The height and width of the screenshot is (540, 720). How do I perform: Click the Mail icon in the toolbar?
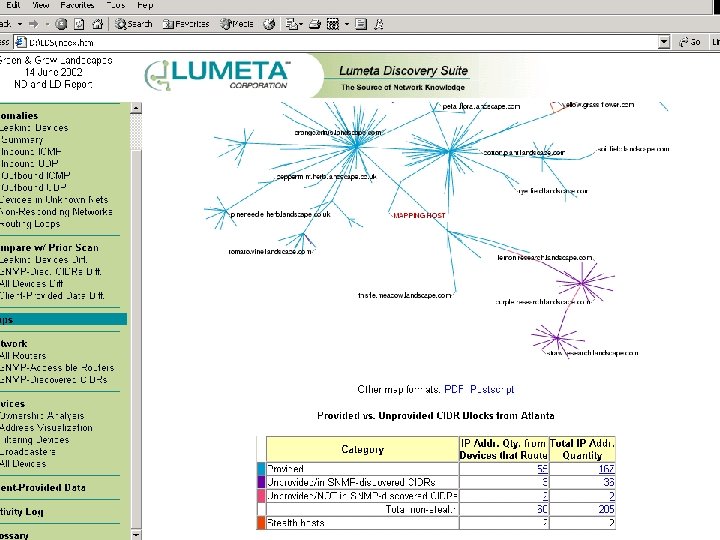pos(291,24)
